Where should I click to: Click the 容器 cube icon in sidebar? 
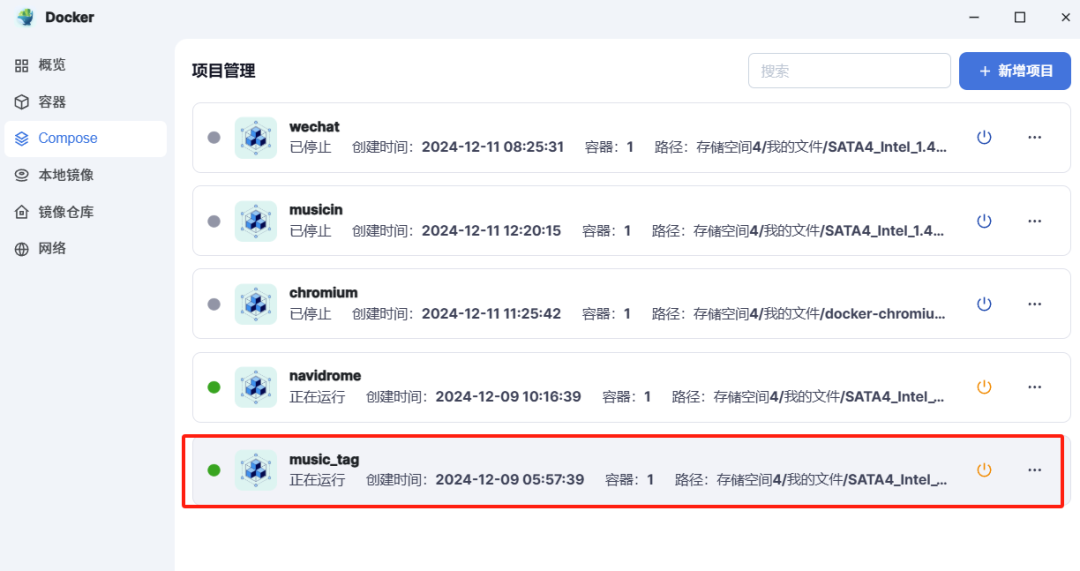point(21,102)
